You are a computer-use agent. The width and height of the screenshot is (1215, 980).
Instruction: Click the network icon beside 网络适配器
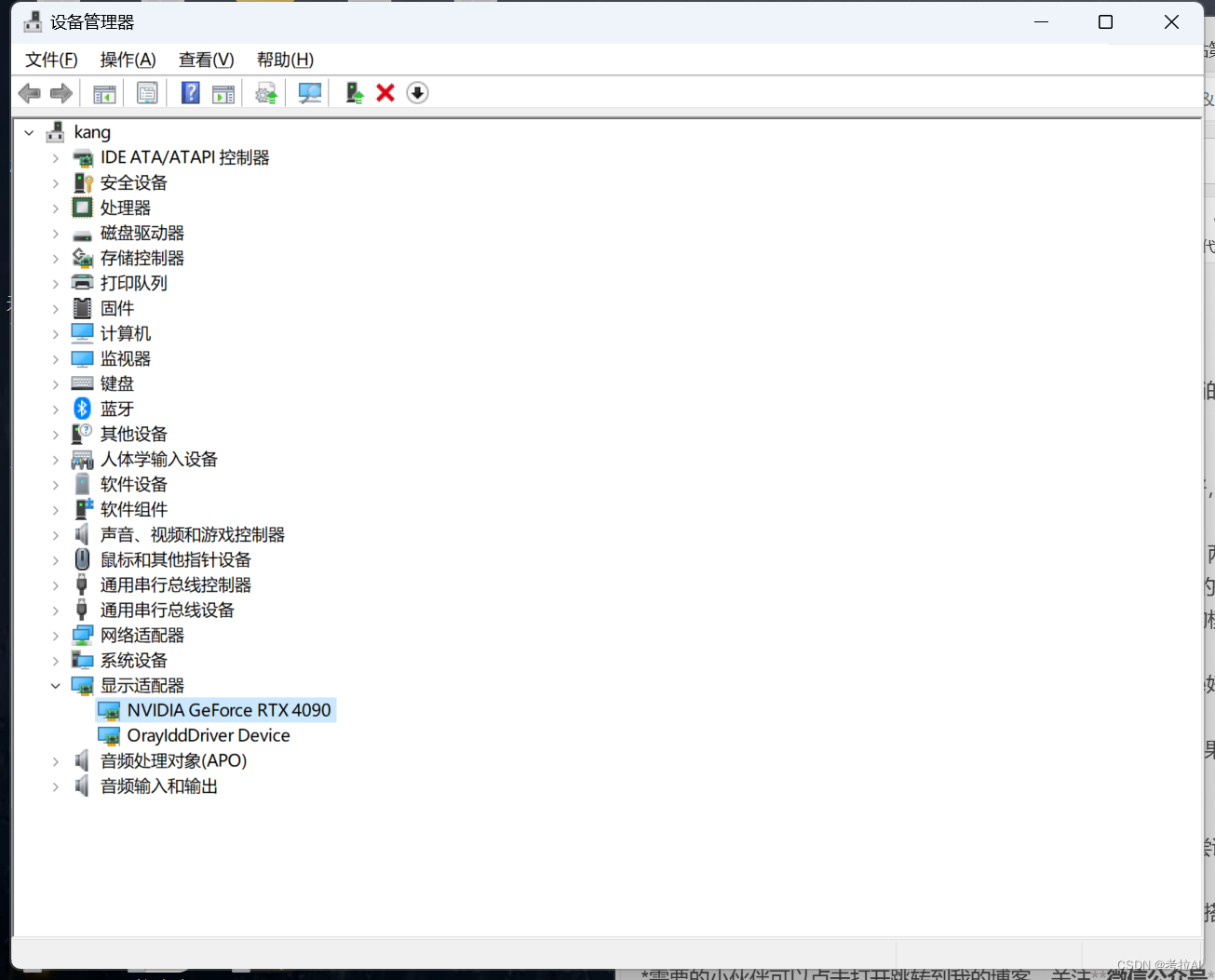82,635
